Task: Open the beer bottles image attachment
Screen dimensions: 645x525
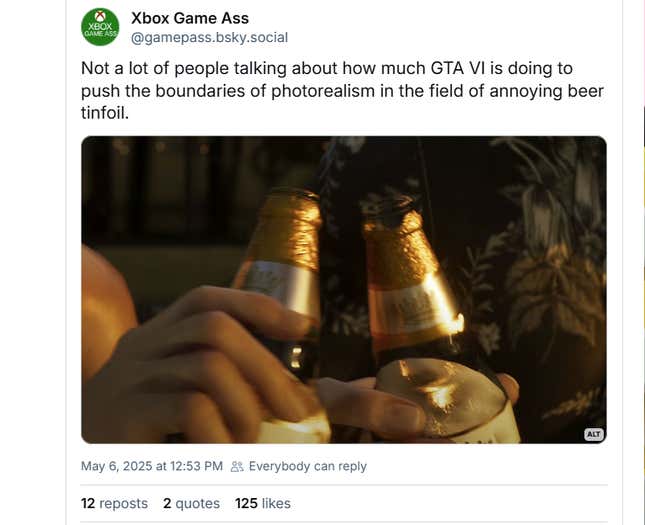Action: 343,290
